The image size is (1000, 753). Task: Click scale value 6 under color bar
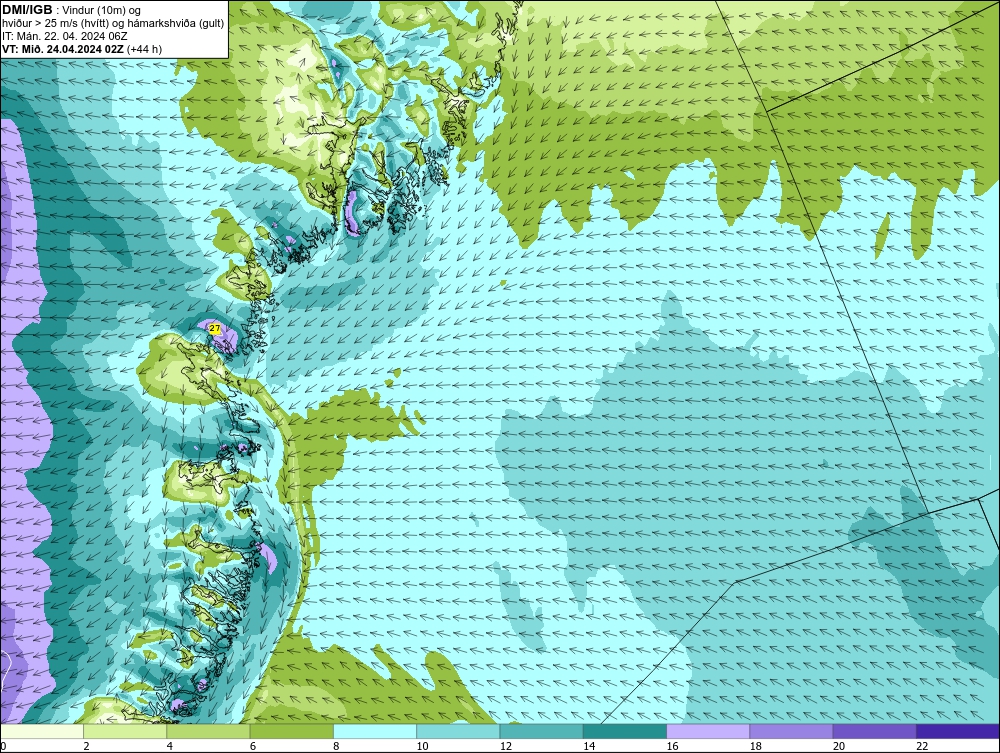pyautogui.click(x=253, y=746)
